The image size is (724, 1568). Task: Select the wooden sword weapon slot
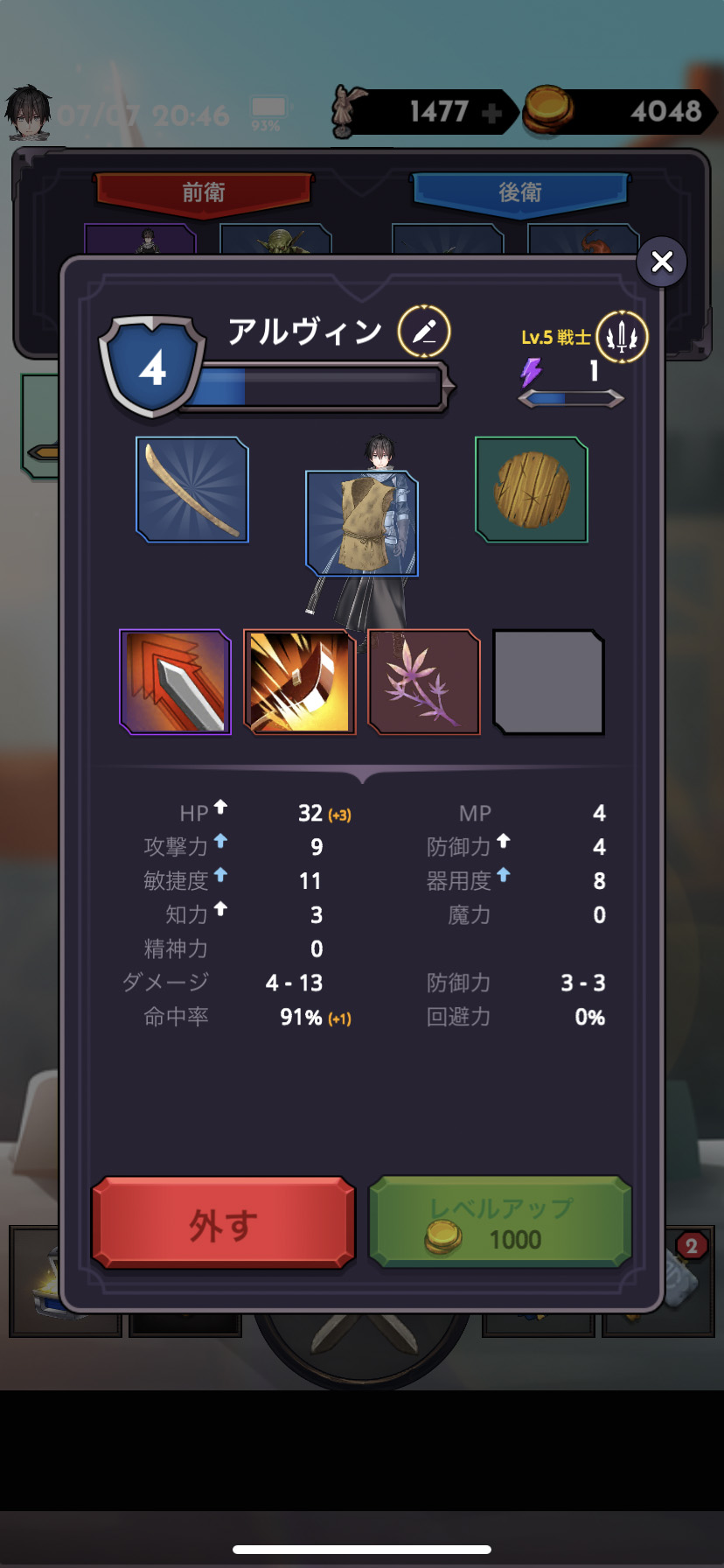(192, 490)
